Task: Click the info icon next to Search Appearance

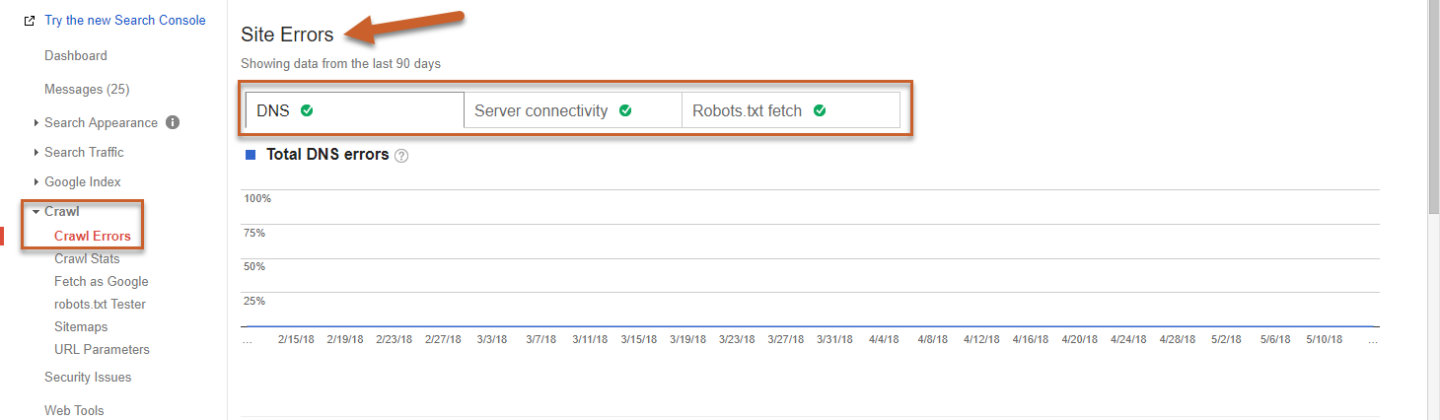Action: [x=172, y=123]
